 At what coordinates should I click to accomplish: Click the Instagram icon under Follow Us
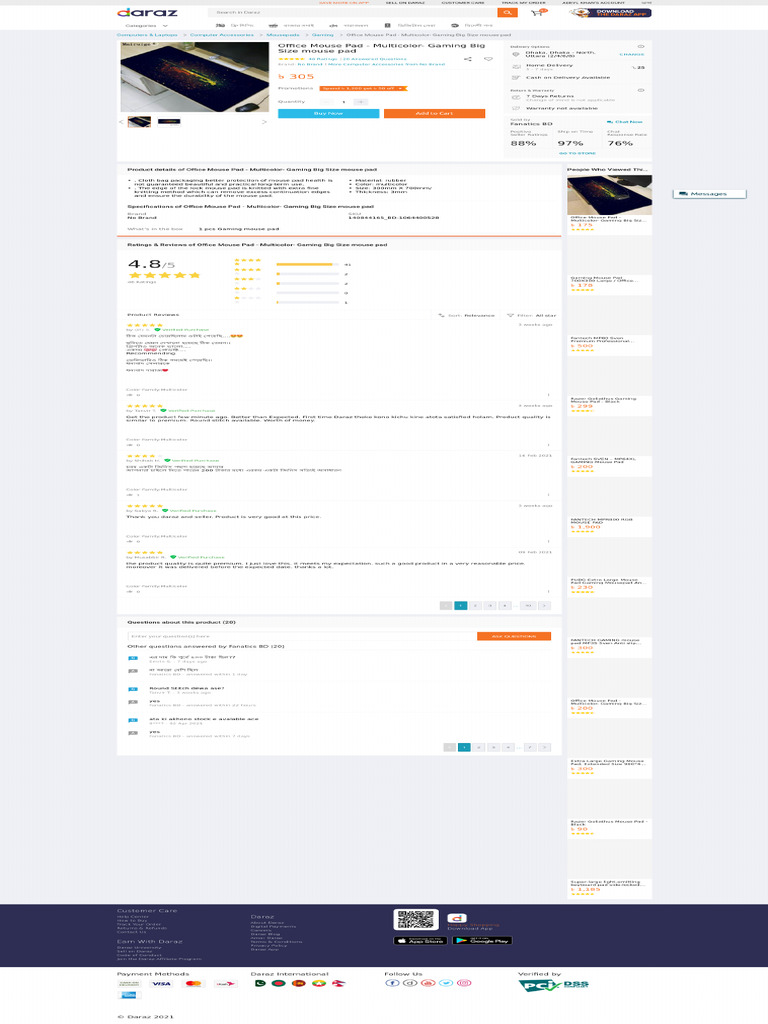(464, 983)
